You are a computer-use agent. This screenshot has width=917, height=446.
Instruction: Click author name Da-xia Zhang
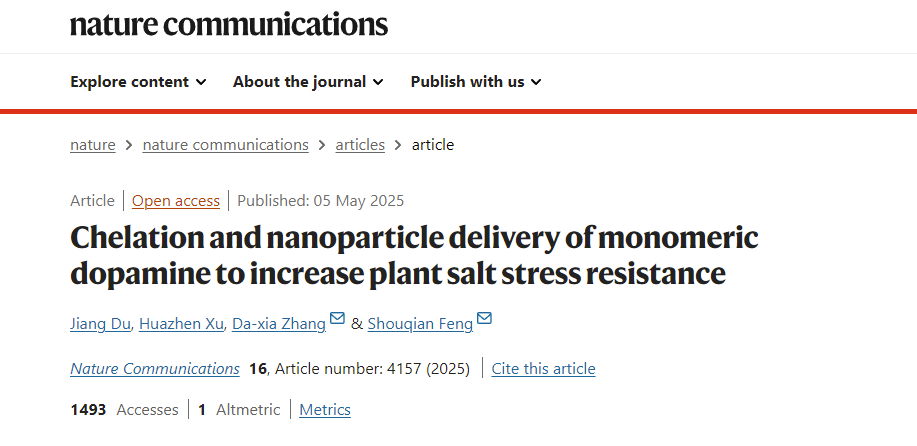tap(278, 323)
